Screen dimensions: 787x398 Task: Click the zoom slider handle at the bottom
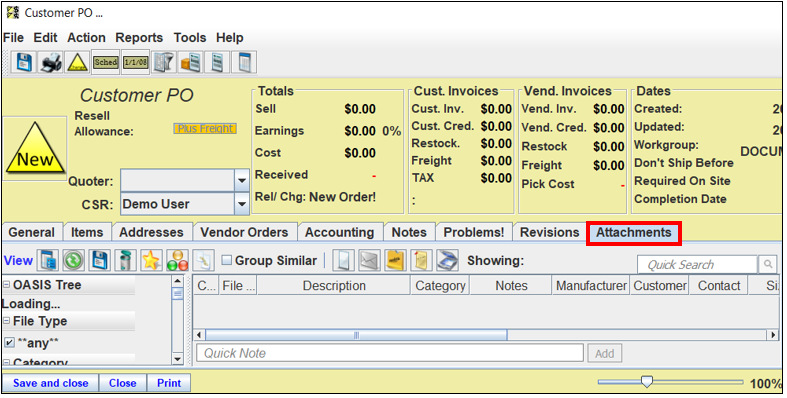[x=647, y=382]
